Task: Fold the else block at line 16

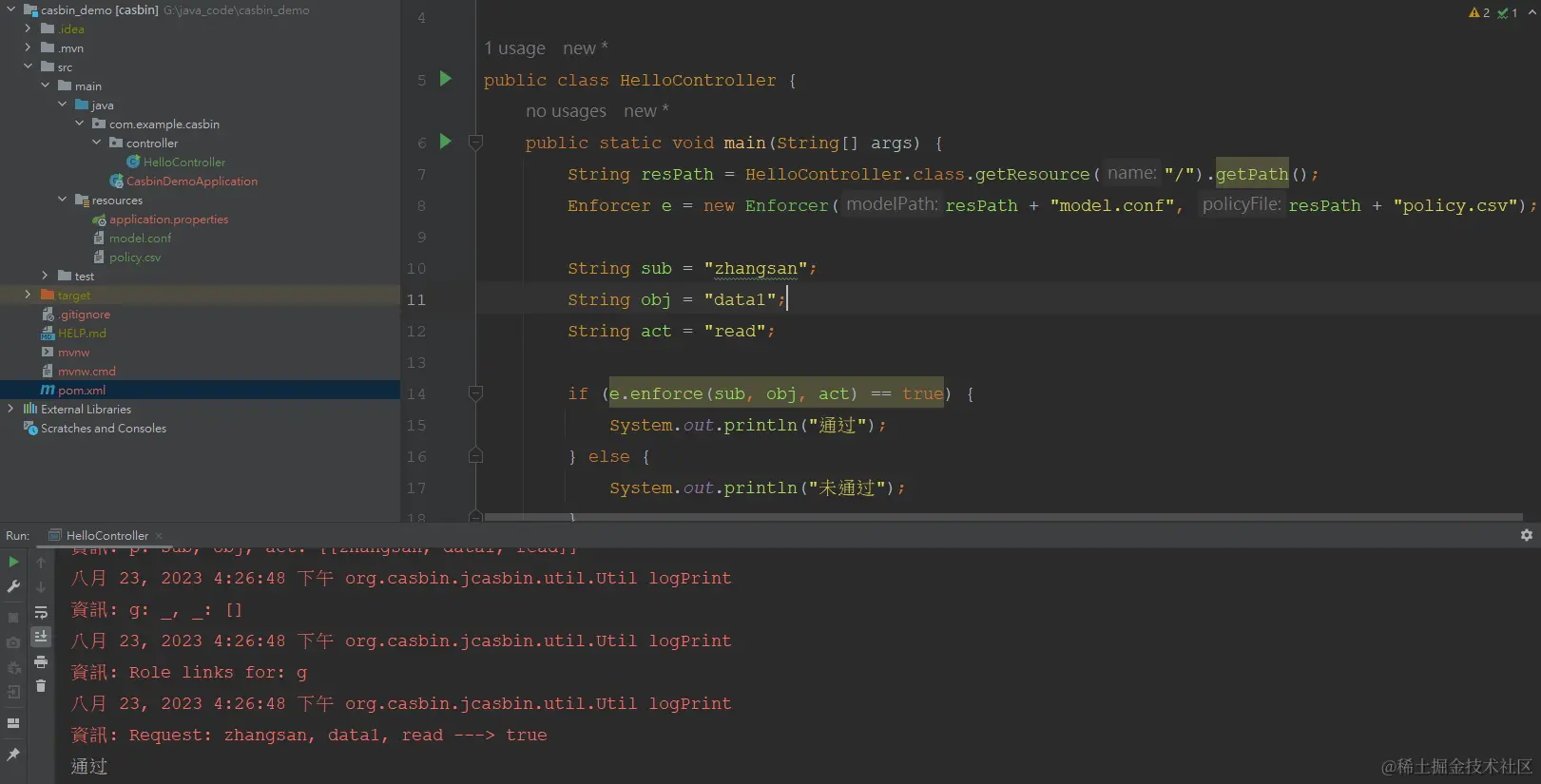Action: pos(476,456)
